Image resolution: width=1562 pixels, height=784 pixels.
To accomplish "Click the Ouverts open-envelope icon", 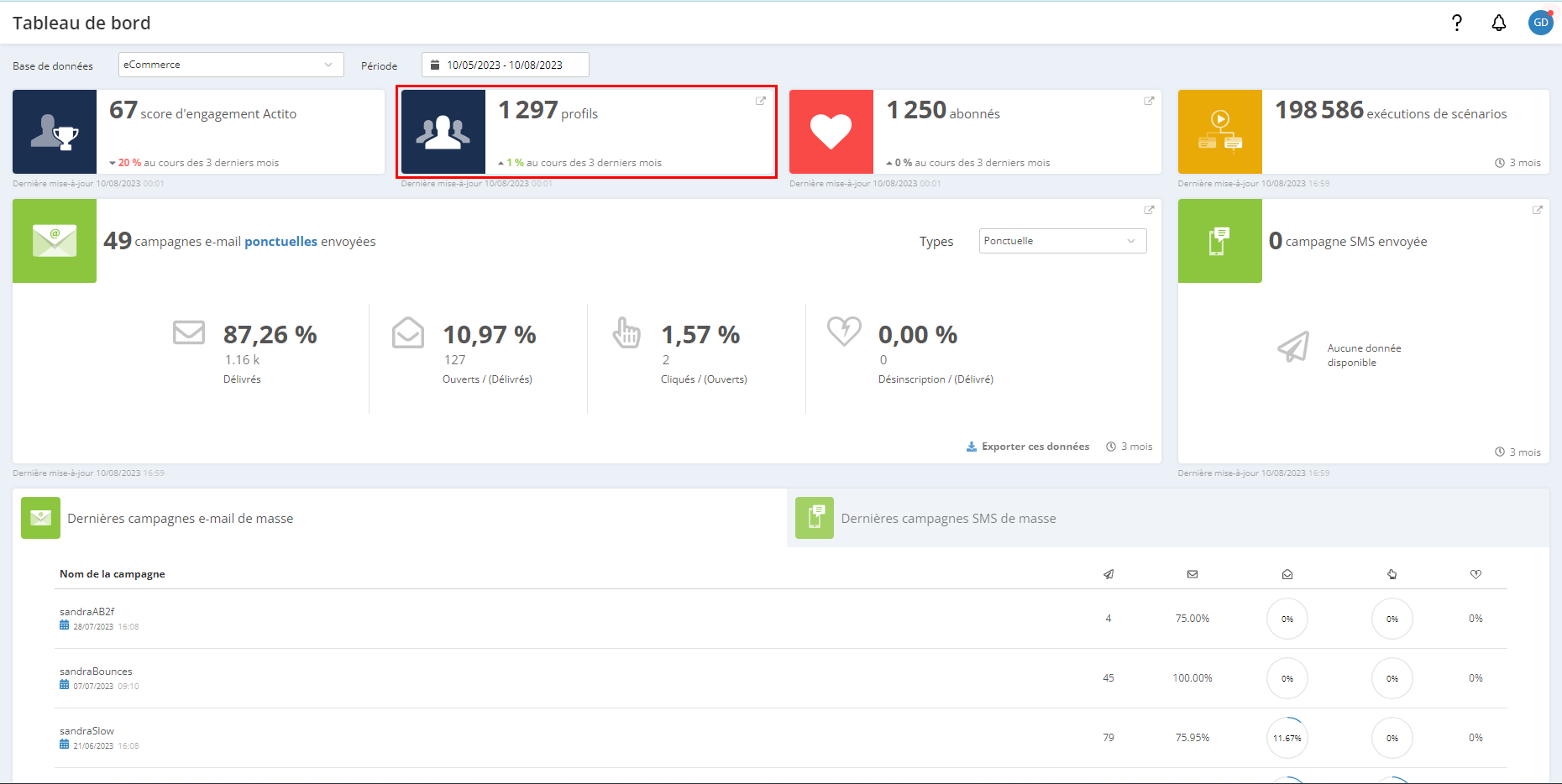I will (x=408, y=332).
